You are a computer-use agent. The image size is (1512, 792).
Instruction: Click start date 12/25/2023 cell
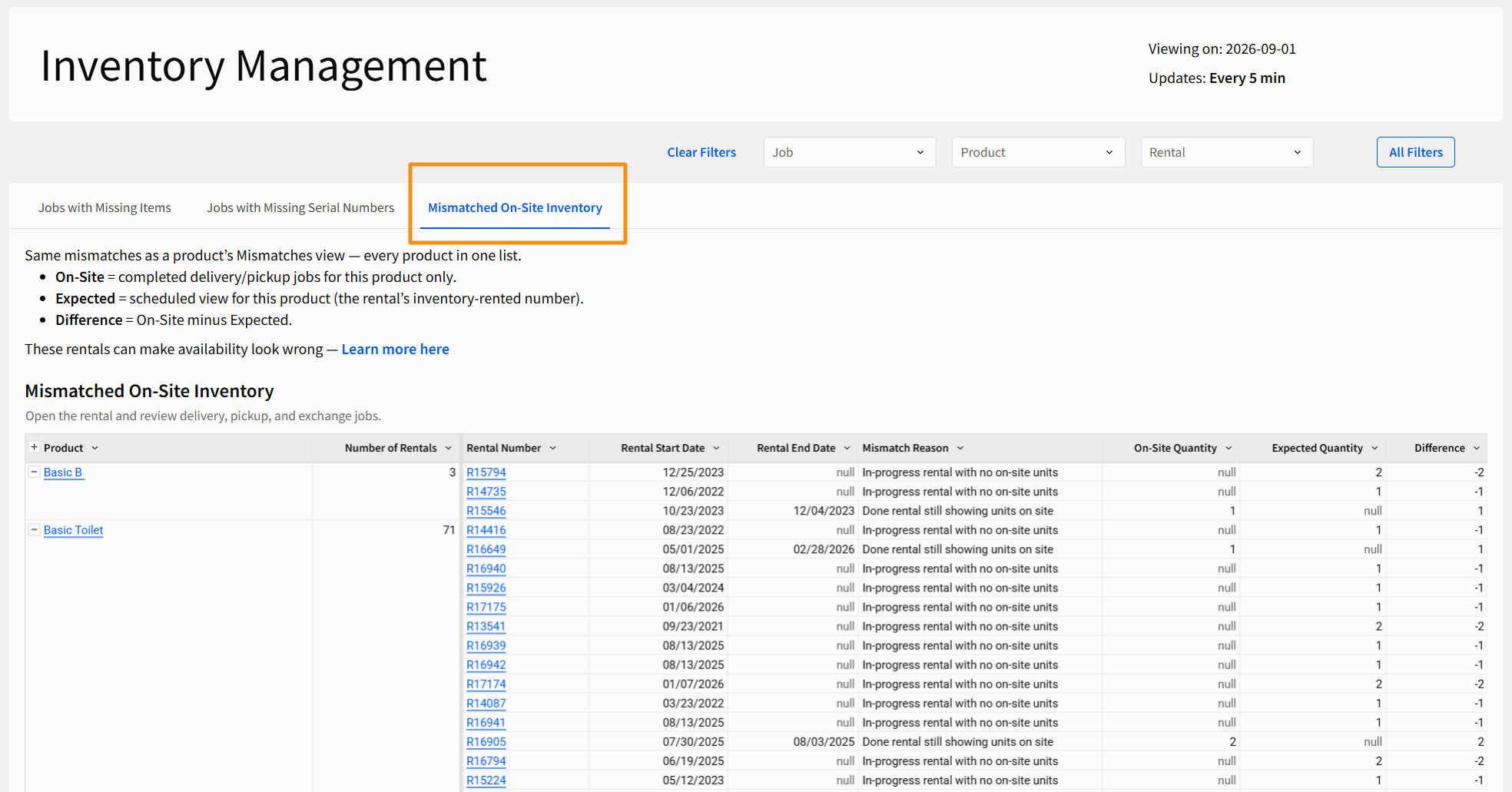tap(658, 472)
